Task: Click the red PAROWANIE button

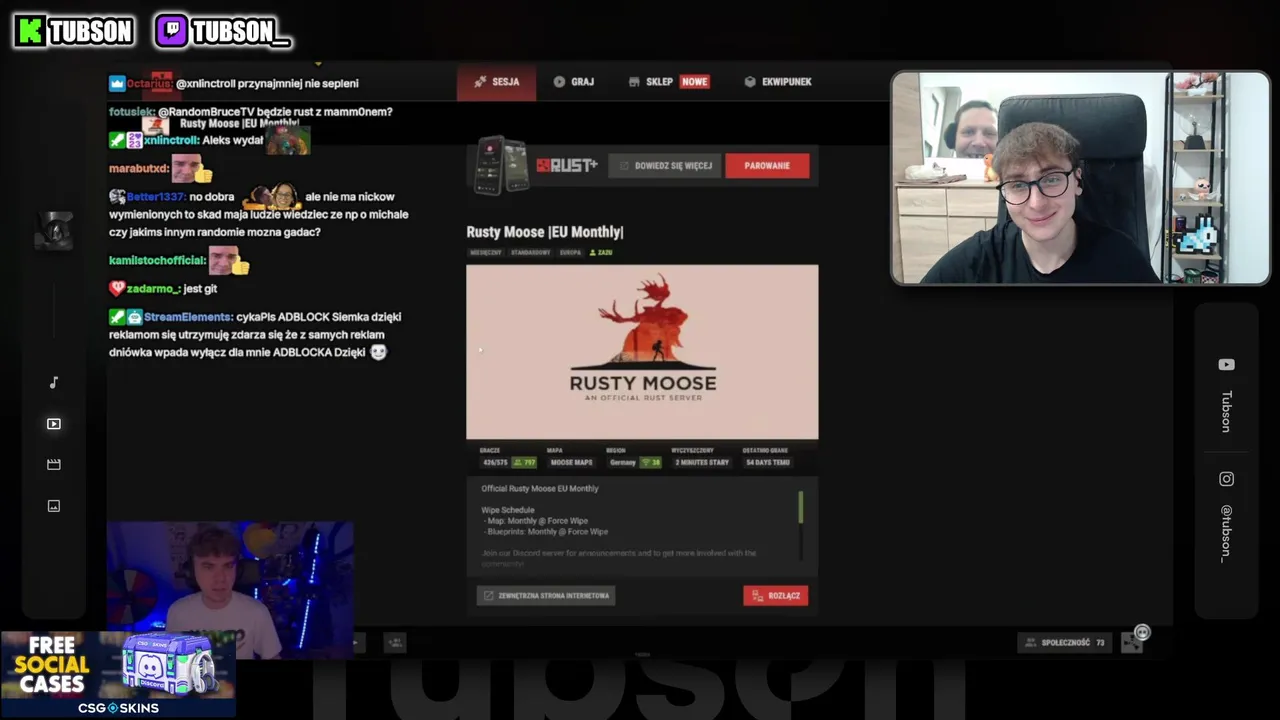Action: point(767,166)
